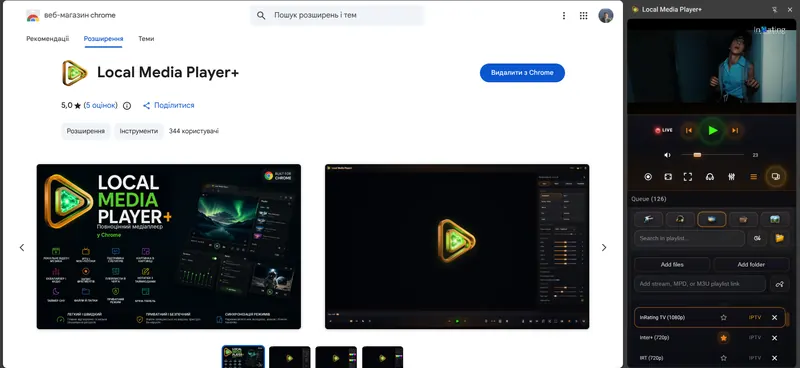Screen dimensions: 800x368
Task: Toggle the star for IRT (720p)
Action: tap(723, 358)
